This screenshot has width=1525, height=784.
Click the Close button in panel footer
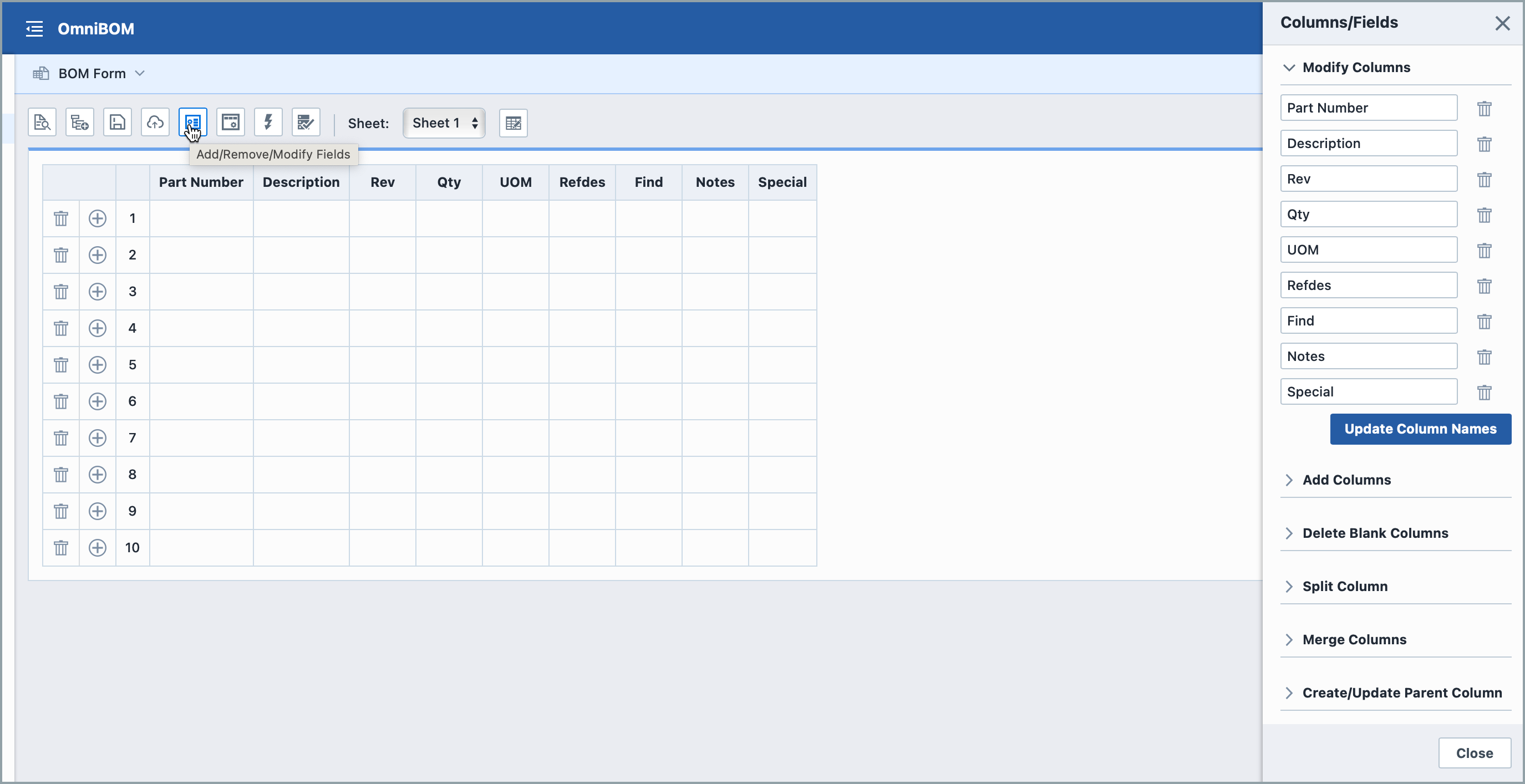coord(1473,752)
